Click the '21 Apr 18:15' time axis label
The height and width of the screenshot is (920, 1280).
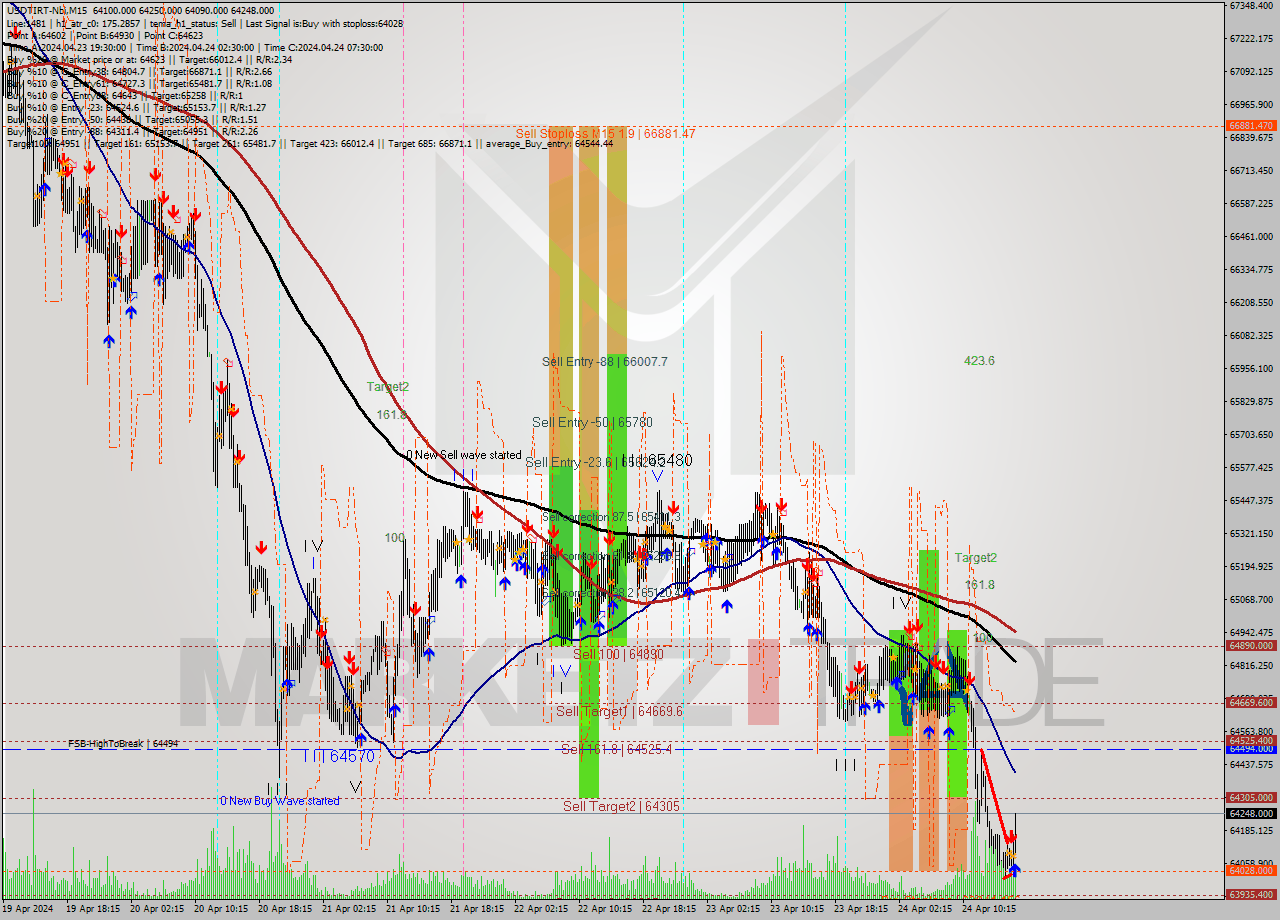click(x=477, y=909)
